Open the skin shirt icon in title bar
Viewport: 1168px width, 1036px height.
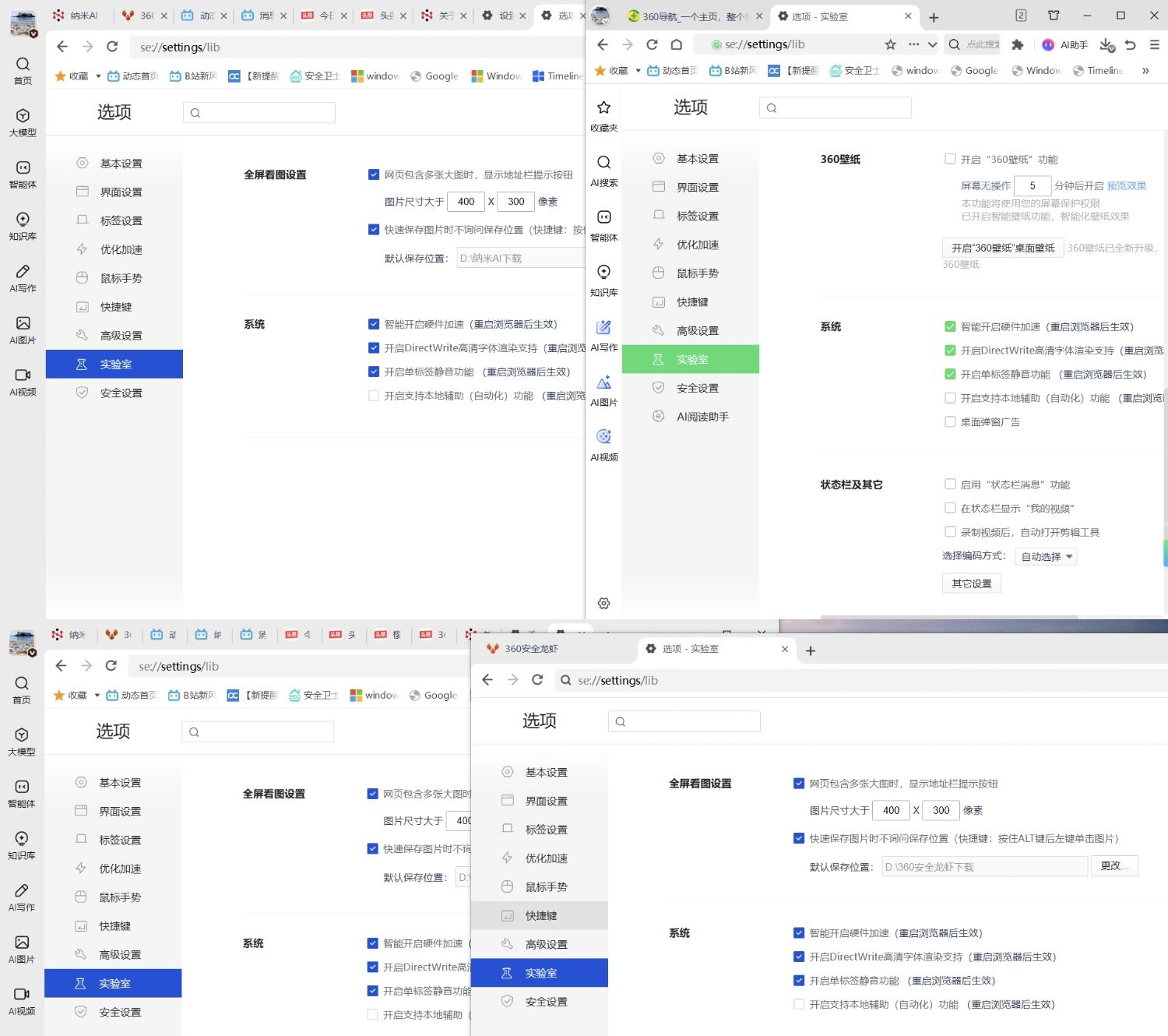click(1054, 16)
